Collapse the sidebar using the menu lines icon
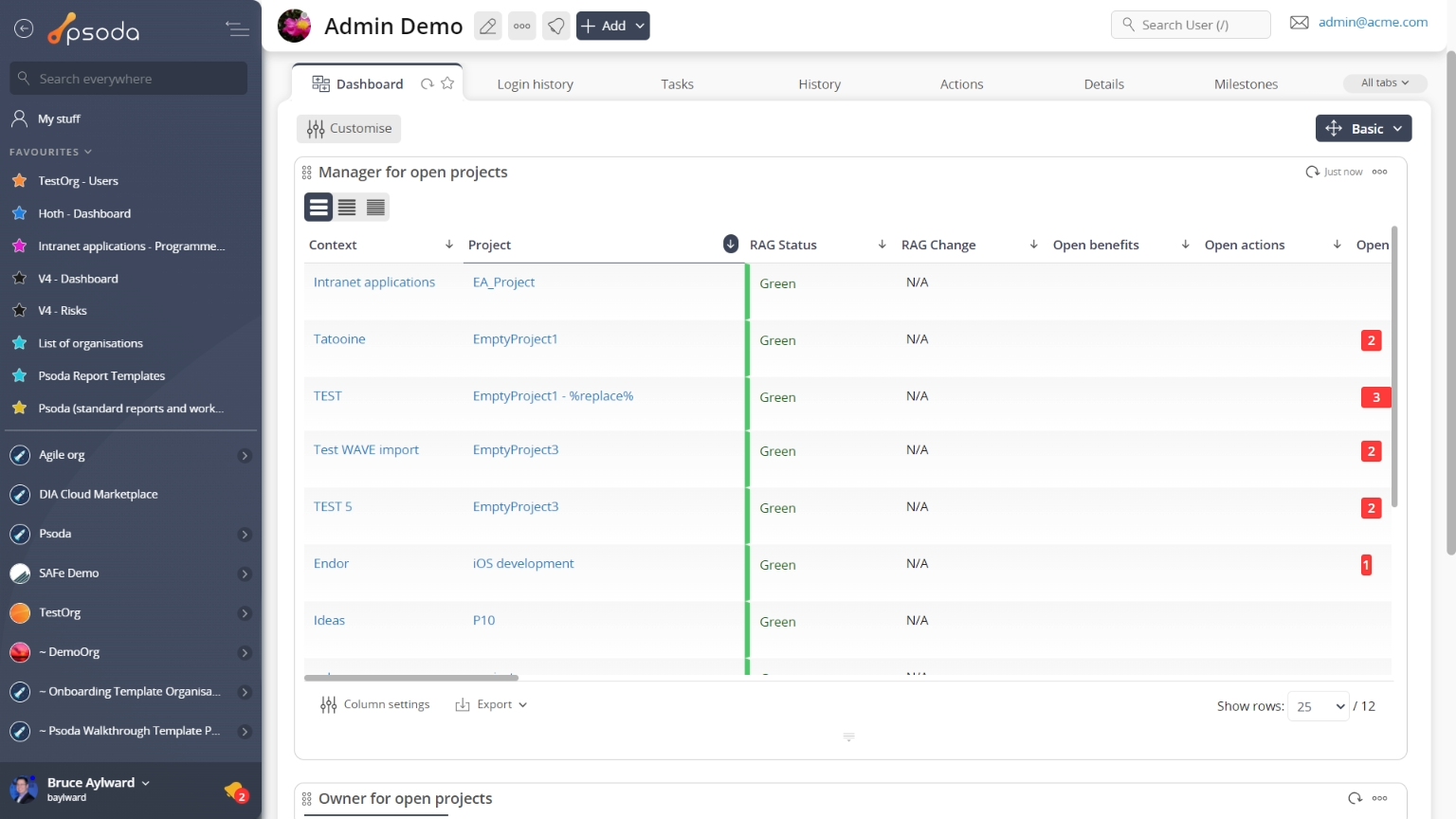Viewport: 1456px width, 819px height. click(x=237, y=29)
